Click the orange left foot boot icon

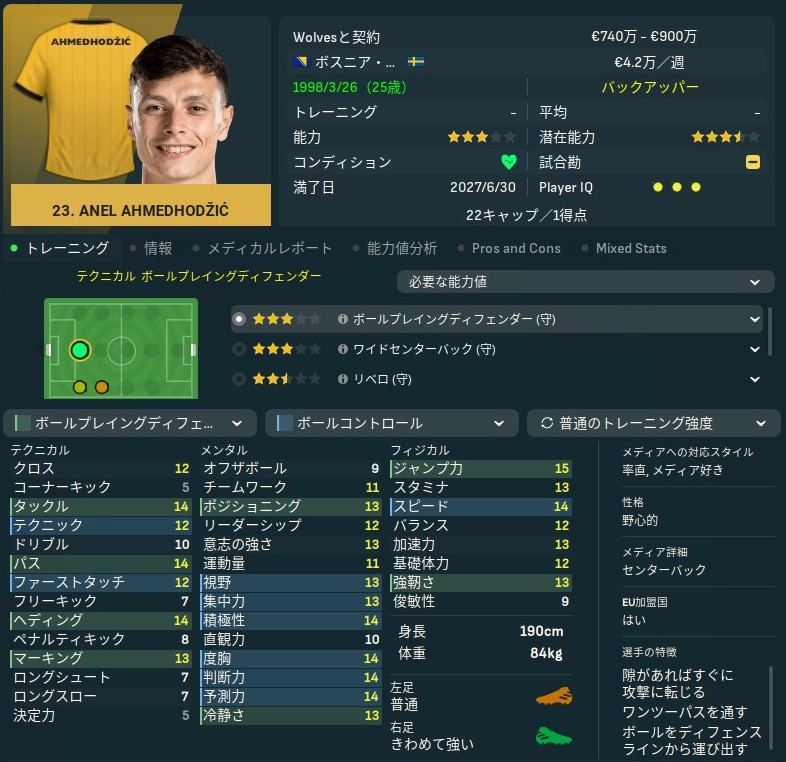pos(553,696)
